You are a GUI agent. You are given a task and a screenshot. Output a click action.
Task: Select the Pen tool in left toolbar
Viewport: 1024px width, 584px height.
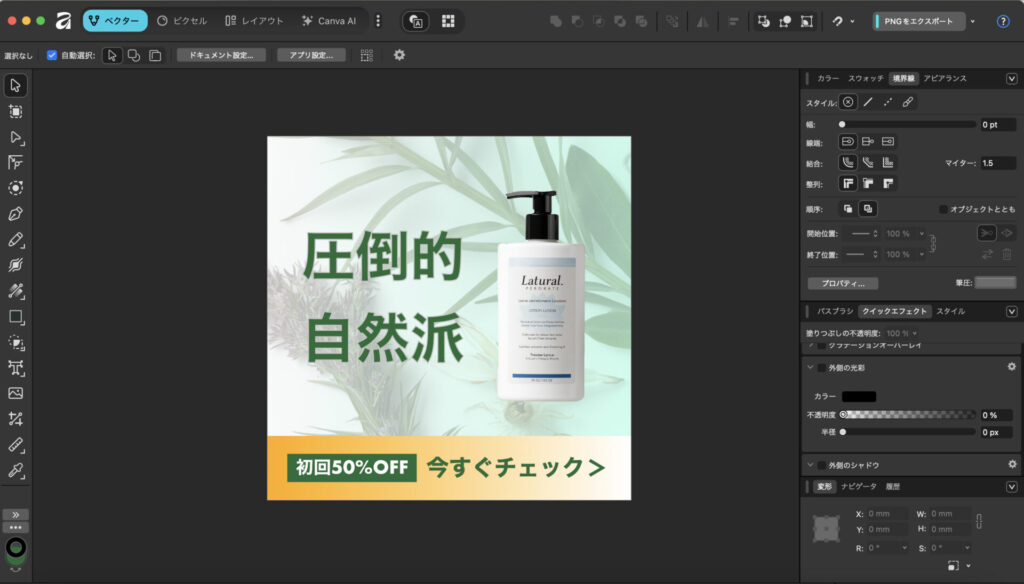point(16,214)
